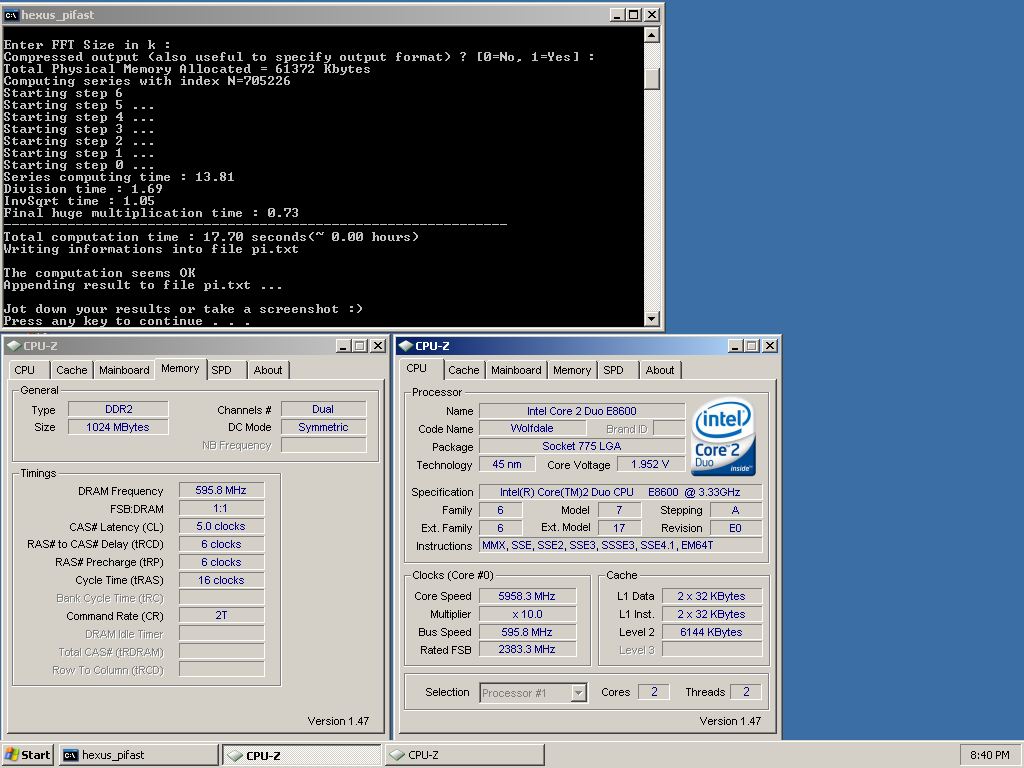Click Multiplier value x 10.0
The width and height of the screenshot is (1024, 768).
[528, 614]
